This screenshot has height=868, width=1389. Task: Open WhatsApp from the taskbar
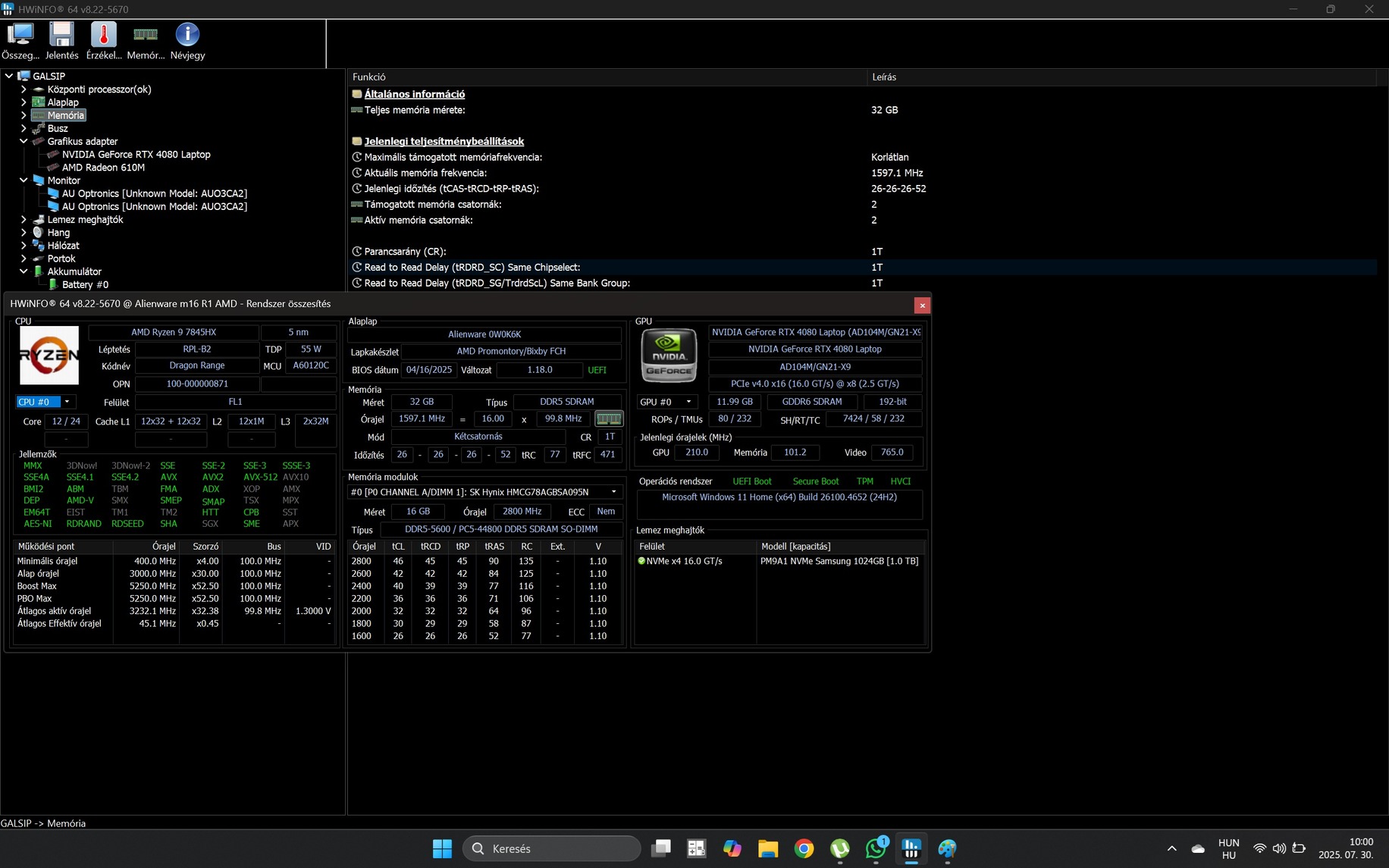[875, 848]
